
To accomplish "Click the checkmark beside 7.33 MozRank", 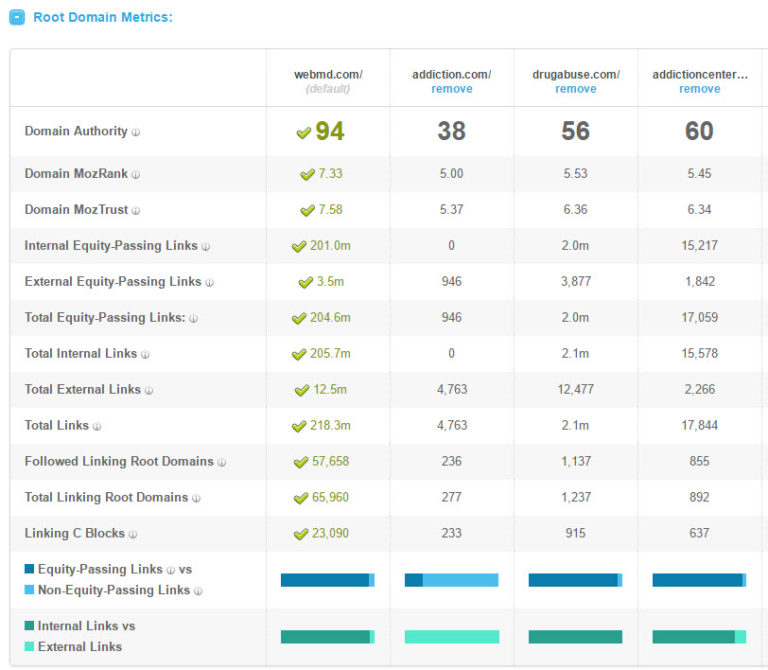I will pyautogui.click(x=307, y=174).
